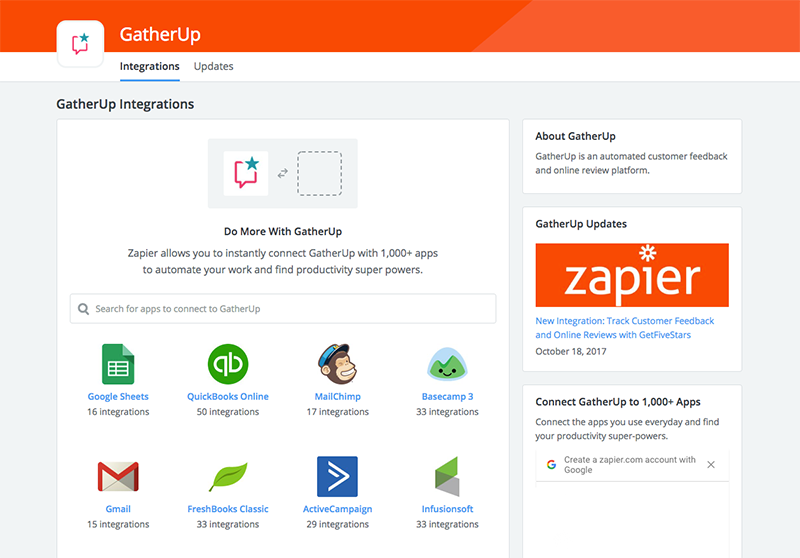800x558 pixels.
Task: Click the 'GatherUp Integrations' page heading
Action: (x=125, y=104)
